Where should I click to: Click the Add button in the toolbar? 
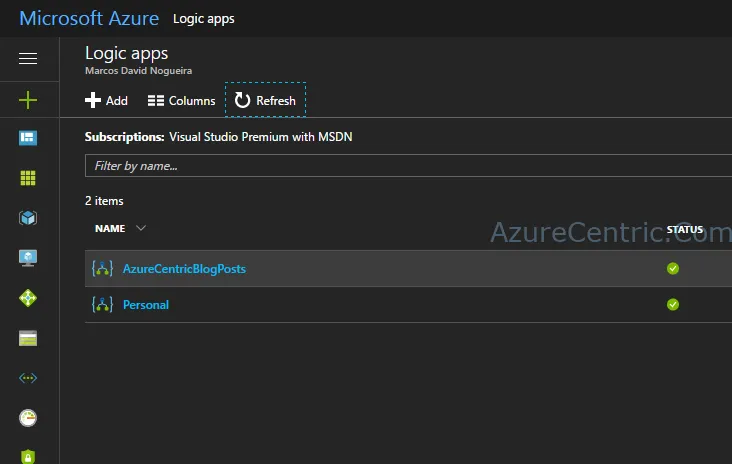[x=106, y=100]
